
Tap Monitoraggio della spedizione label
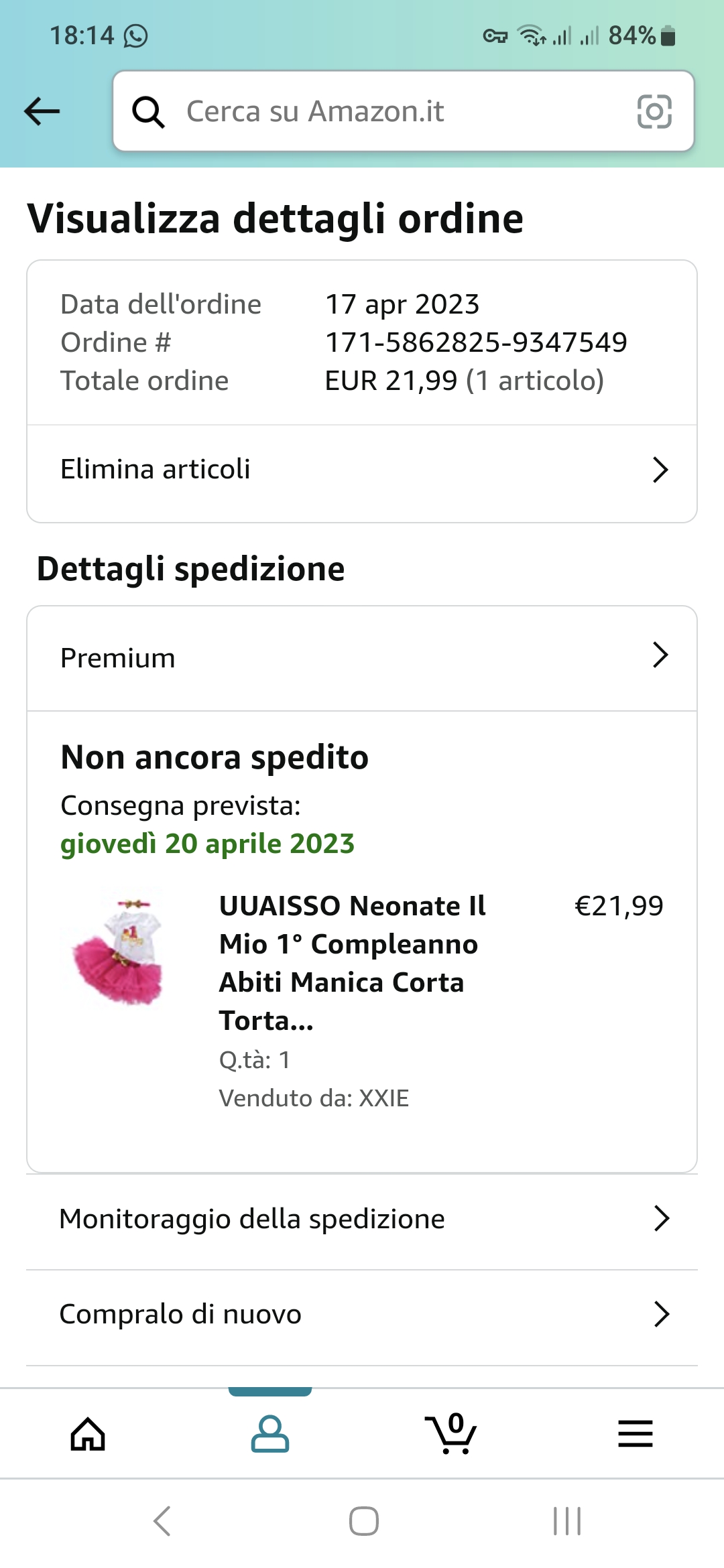tap(252, 1219)
